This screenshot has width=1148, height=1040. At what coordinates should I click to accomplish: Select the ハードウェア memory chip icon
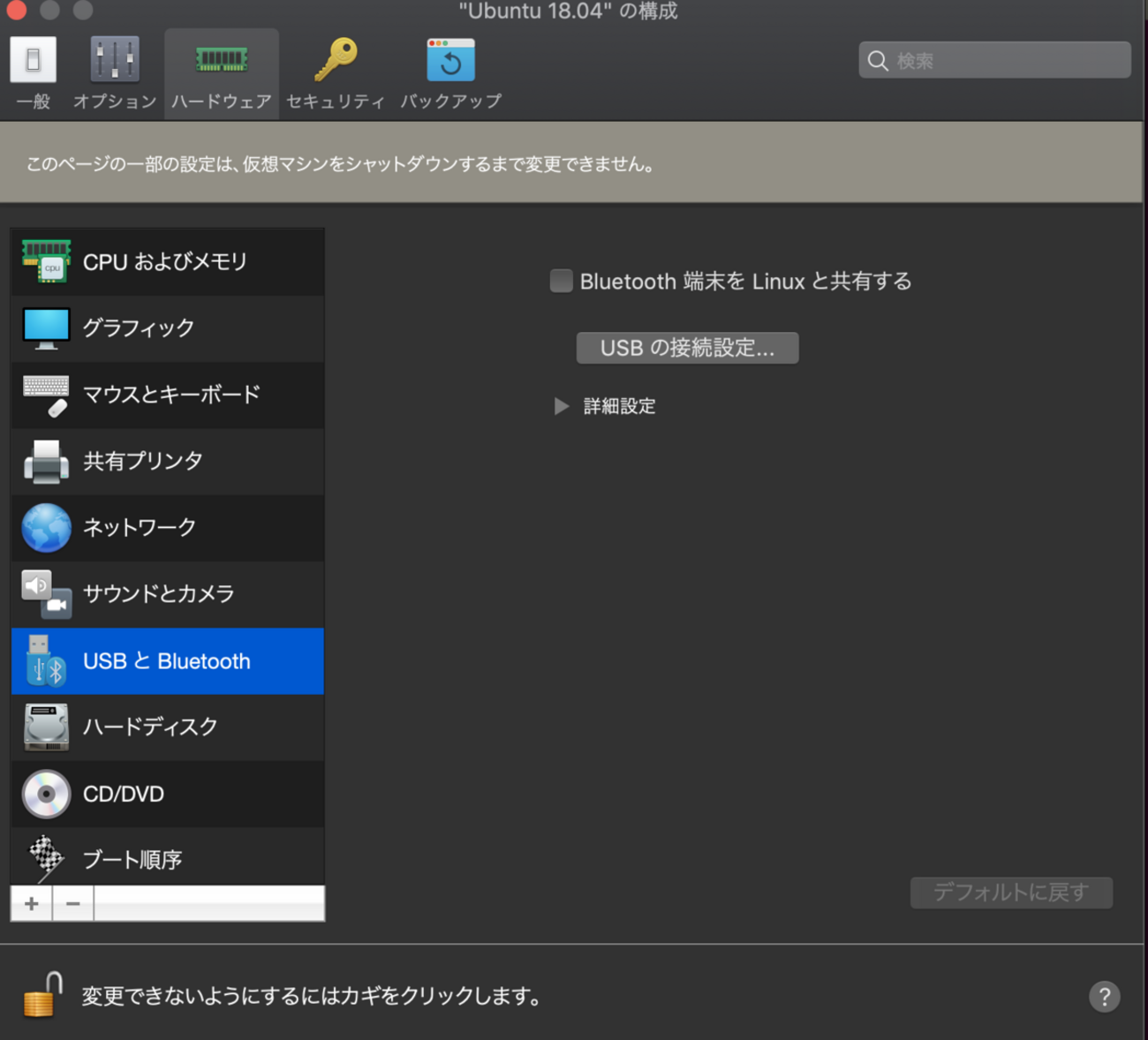221,60
